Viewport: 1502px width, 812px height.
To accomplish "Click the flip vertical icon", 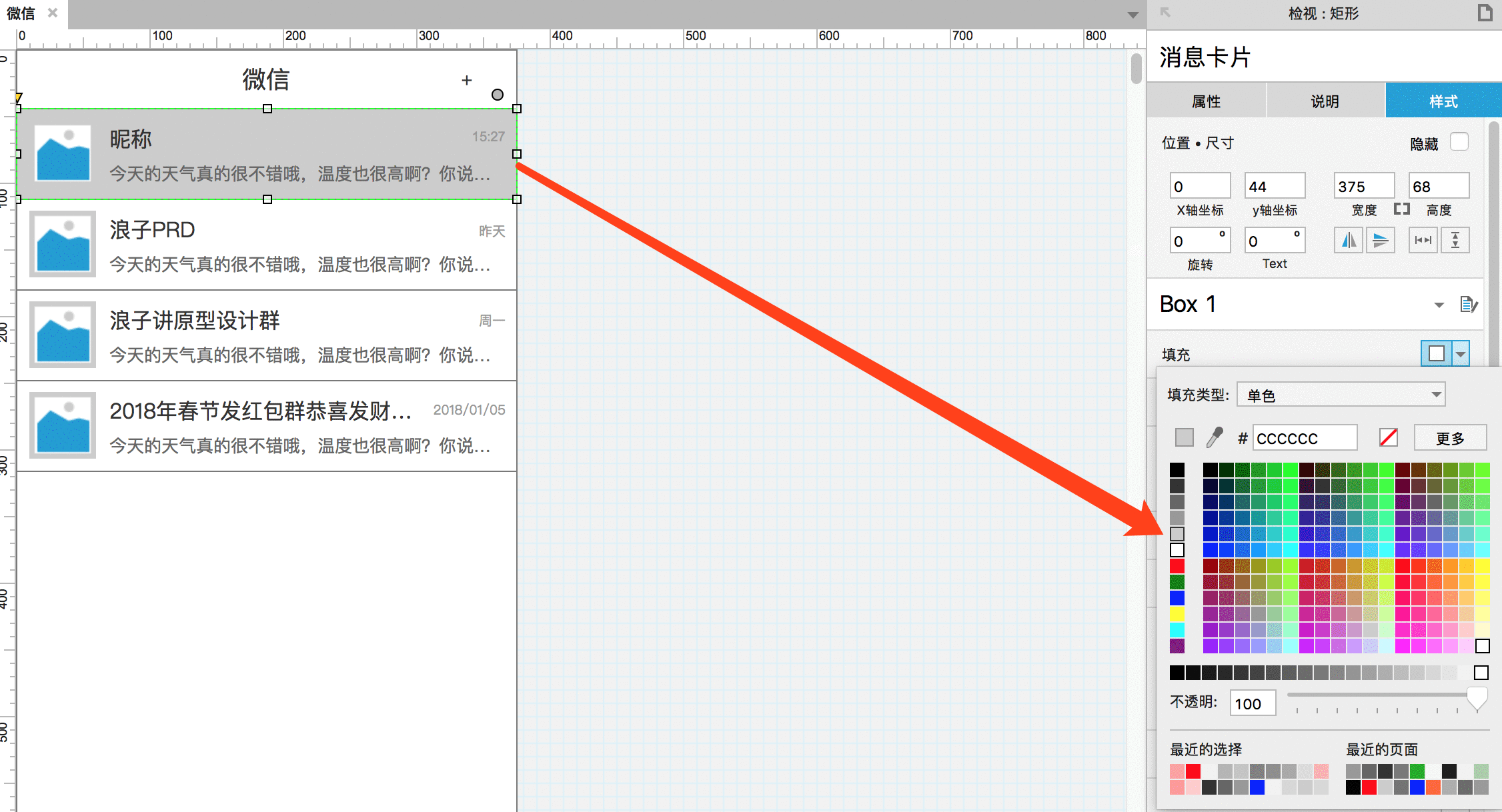I will click(1380, 240).
